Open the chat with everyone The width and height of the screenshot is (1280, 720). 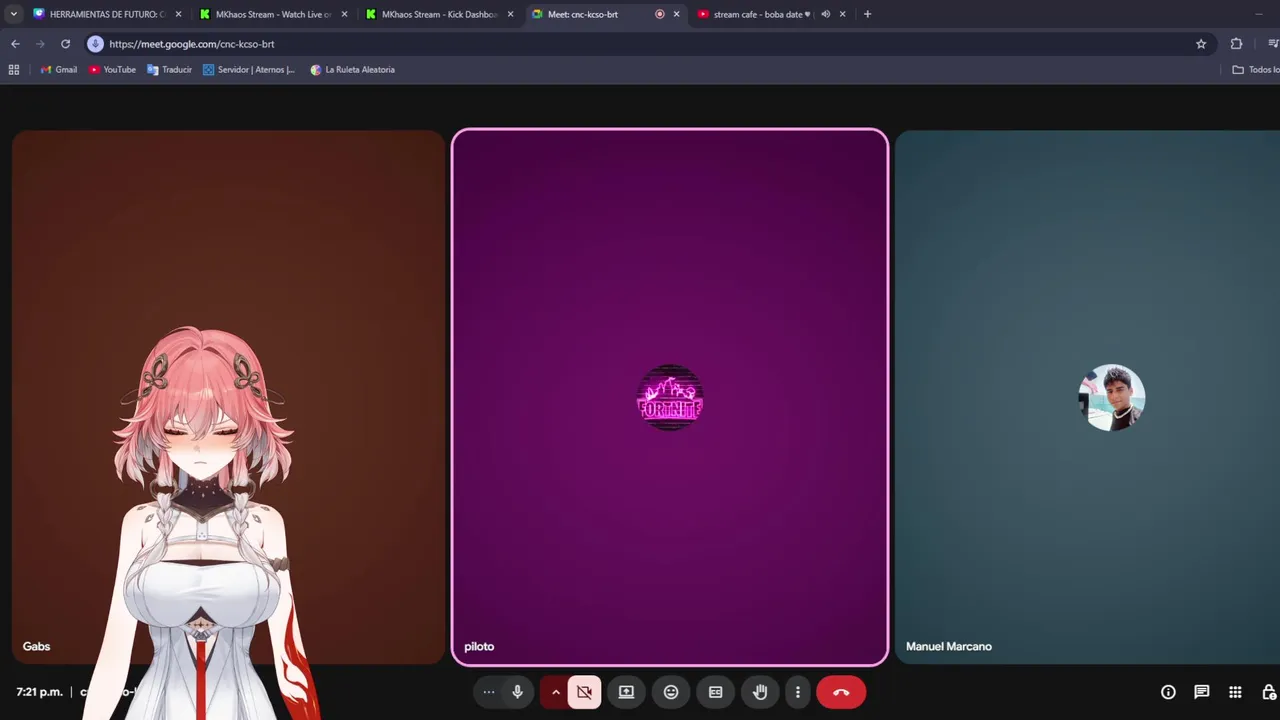click(x=1202, y=692)
